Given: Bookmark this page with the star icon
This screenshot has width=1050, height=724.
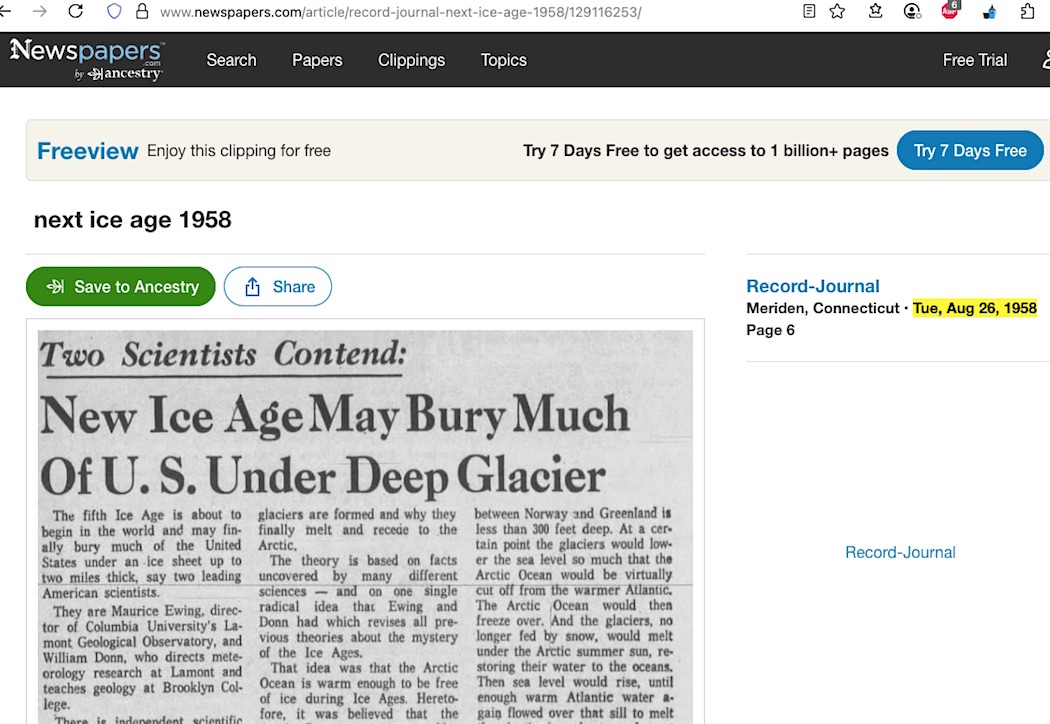Looking at the screenshot, I should pyautogui.click(x=837, y=12).
